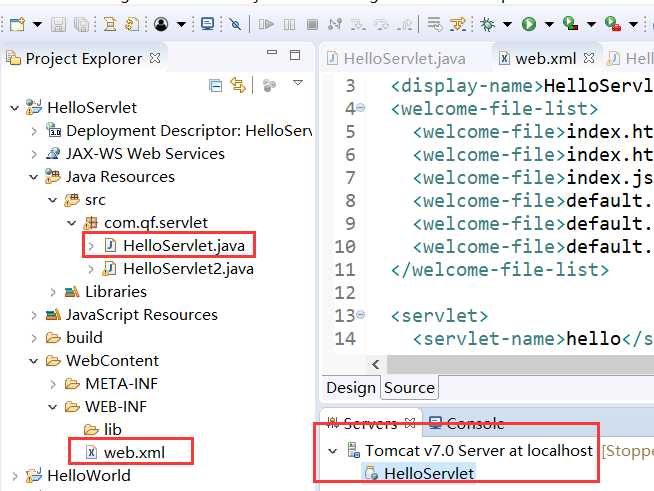The width and height of the screenshot is (654, 491).
Task: Switch to the HelloServlet.java editor tab
Action: [404, 58]
